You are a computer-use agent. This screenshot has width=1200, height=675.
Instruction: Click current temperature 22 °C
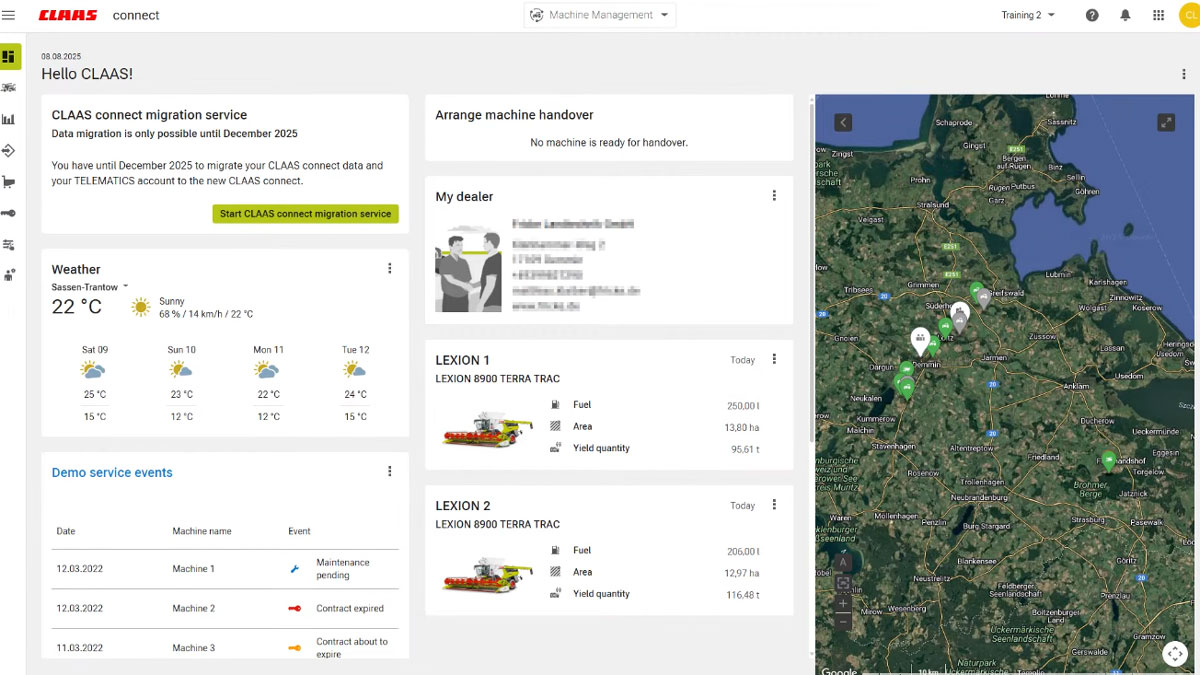[x=77, y=307]
